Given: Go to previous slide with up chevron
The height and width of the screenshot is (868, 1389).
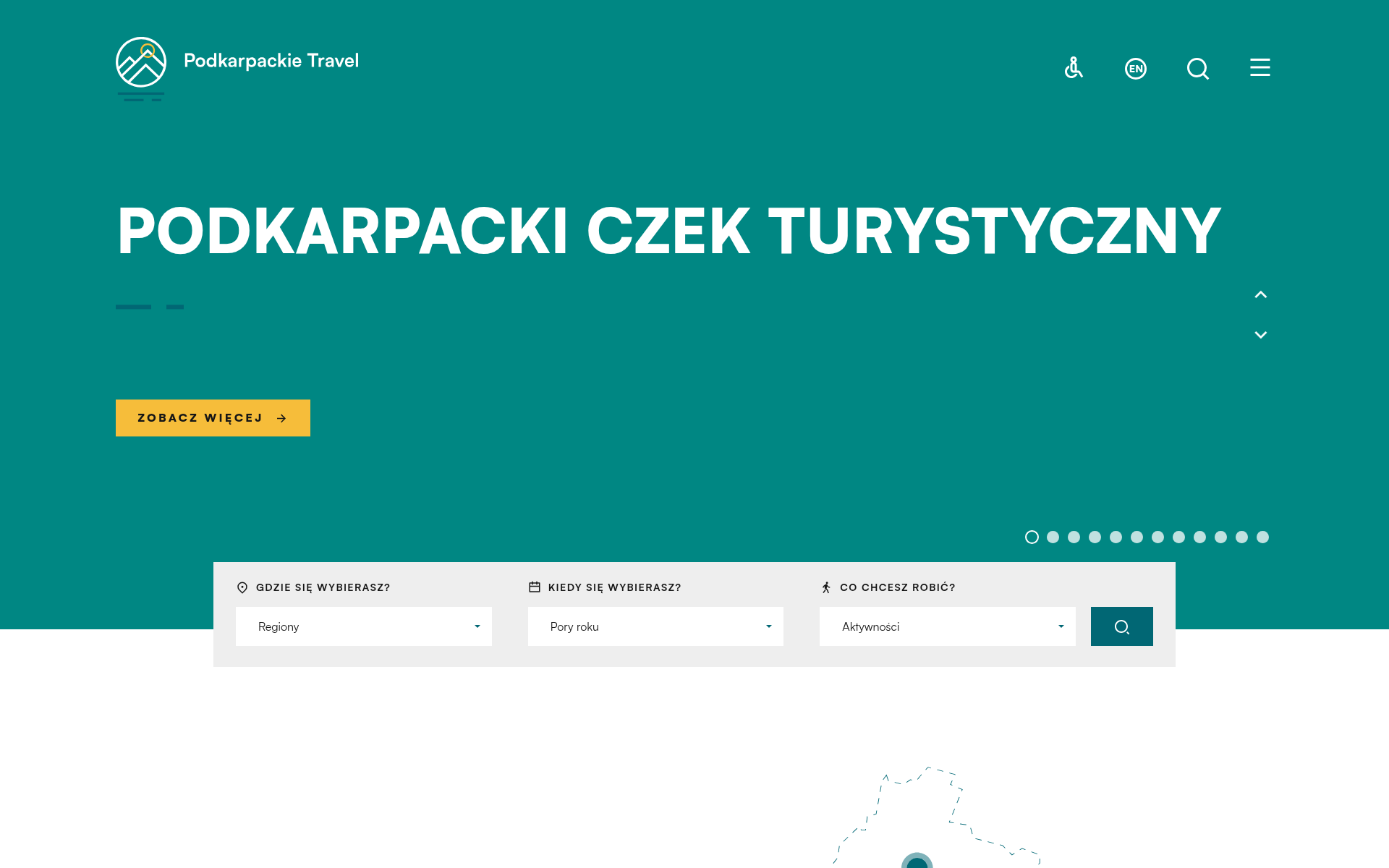Looking at the screenshot, I should click(x=1261, y=294).
